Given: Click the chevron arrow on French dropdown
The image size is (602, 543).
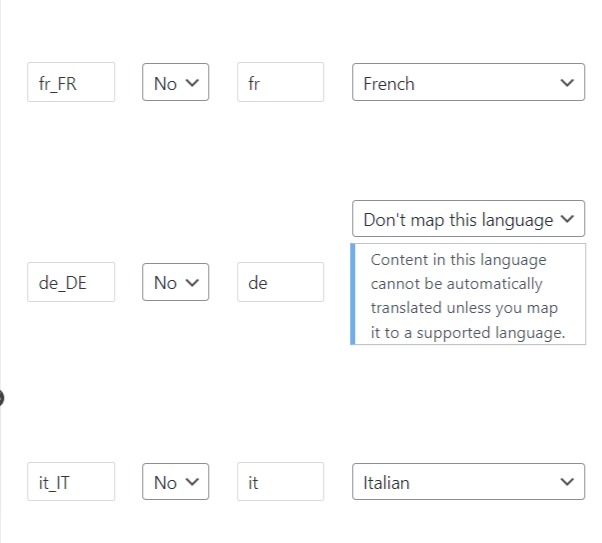Looking at the screenshot, I should pyautogui.click(x=568, y=83).
